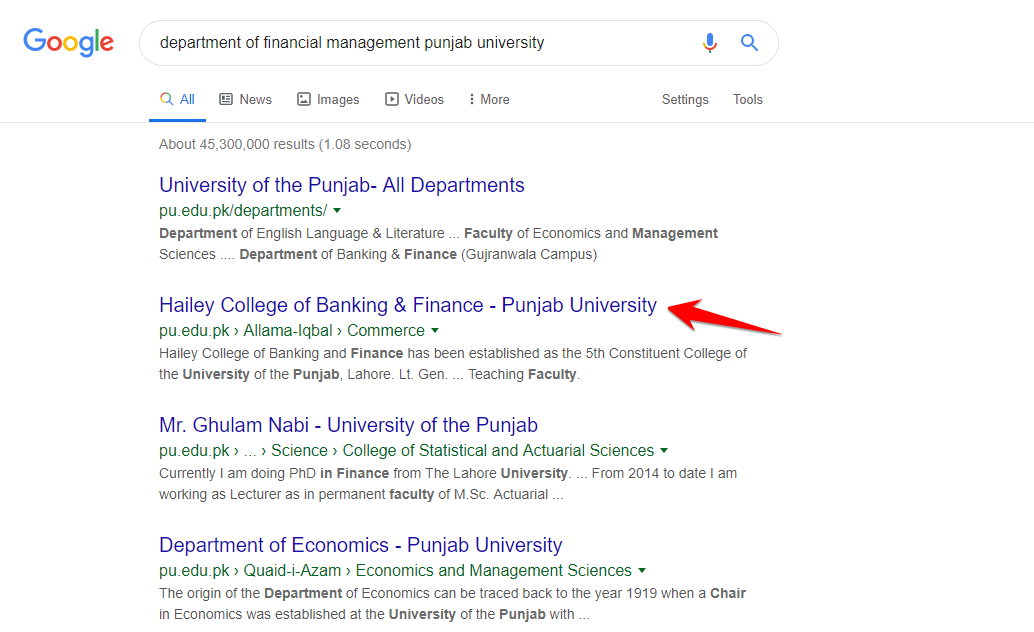This screenshot has width=1034, height=632.
Task: Open Department of Economics - Punjab University
Action: (361, 545)
